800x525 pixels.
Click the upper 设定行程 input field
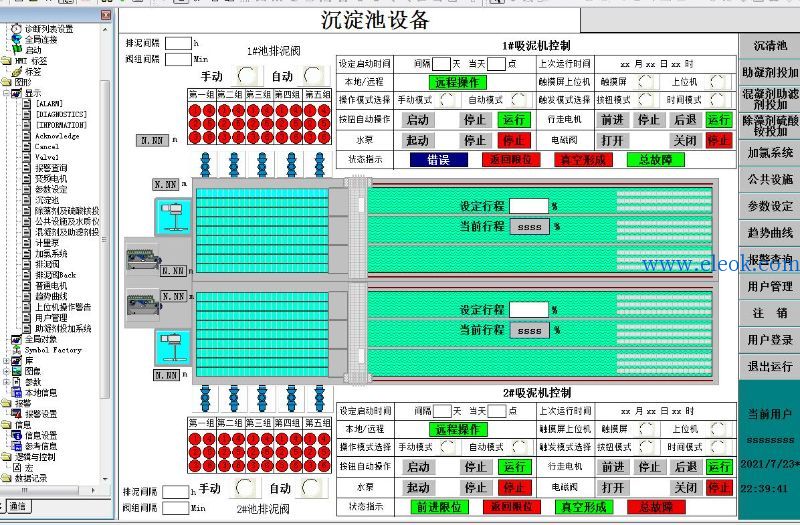[x=529, y=206]
